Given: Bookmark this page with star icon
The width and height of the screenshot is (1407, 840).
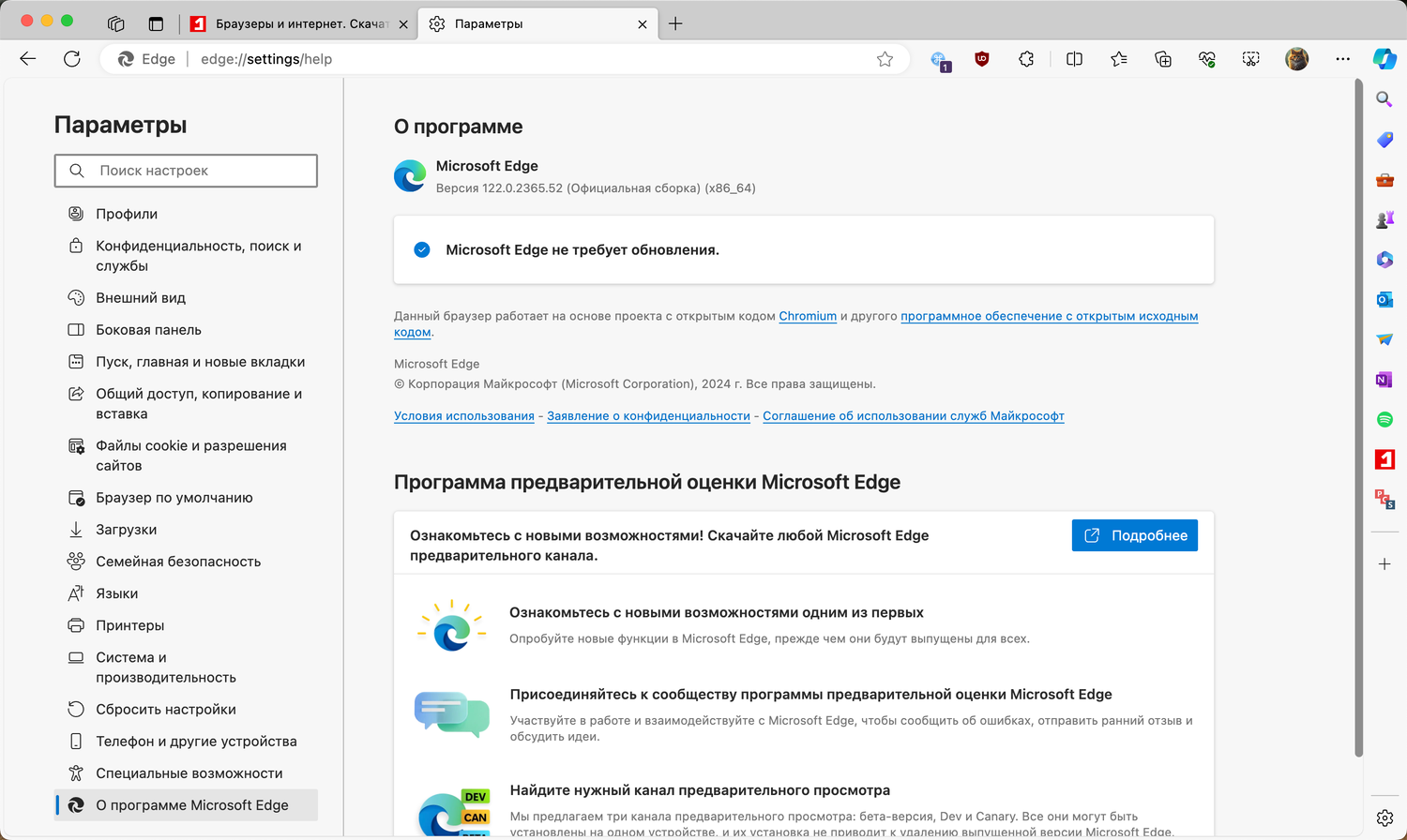Looking at the screenshot, I should 885,59.
